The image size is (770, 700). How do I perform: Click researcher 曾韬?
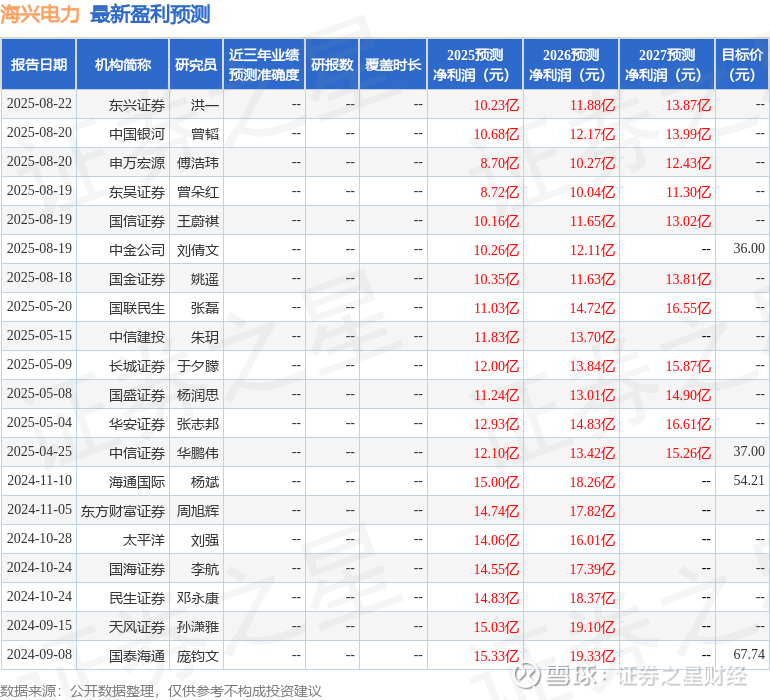click(205, 134)
